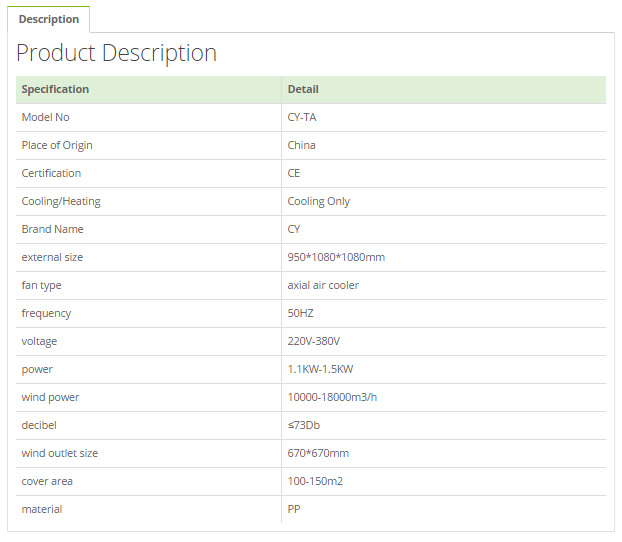Select the Detail column header
This screenshot has width=622, height=542.
[x=303, y=89]
